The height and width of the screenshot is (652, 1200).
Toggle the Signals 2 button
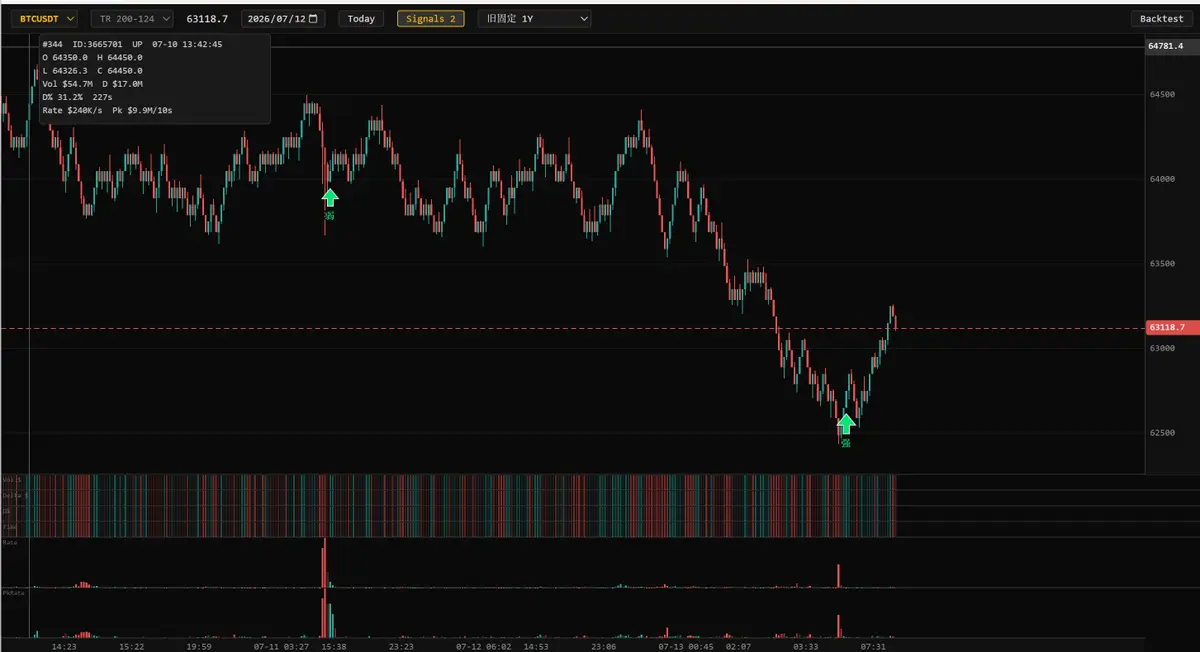coord(430,19)
